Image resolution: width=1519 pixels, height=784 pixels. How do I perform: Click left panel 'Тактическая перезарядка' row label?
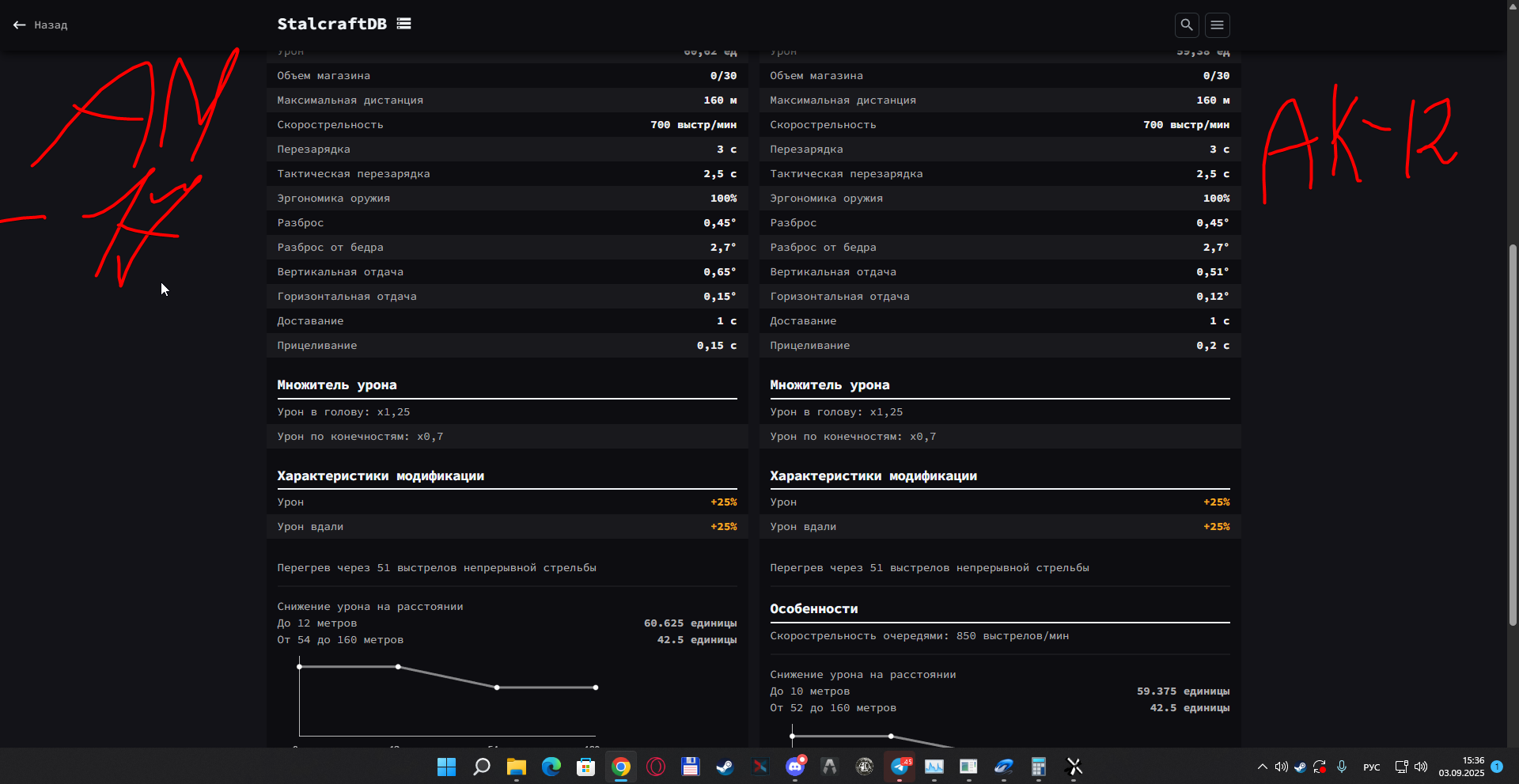tap(354, 174)
